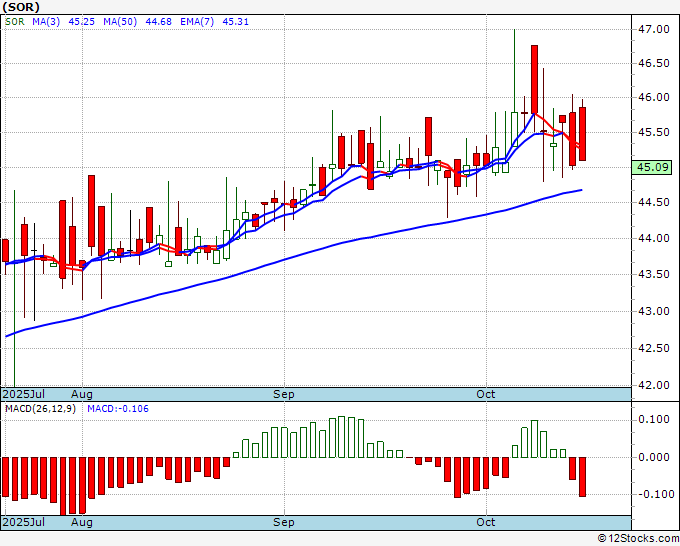This screenshot has width=680, height=546.
Task: Open the 12Stocks.com copyright link
Action: point(638,539)
